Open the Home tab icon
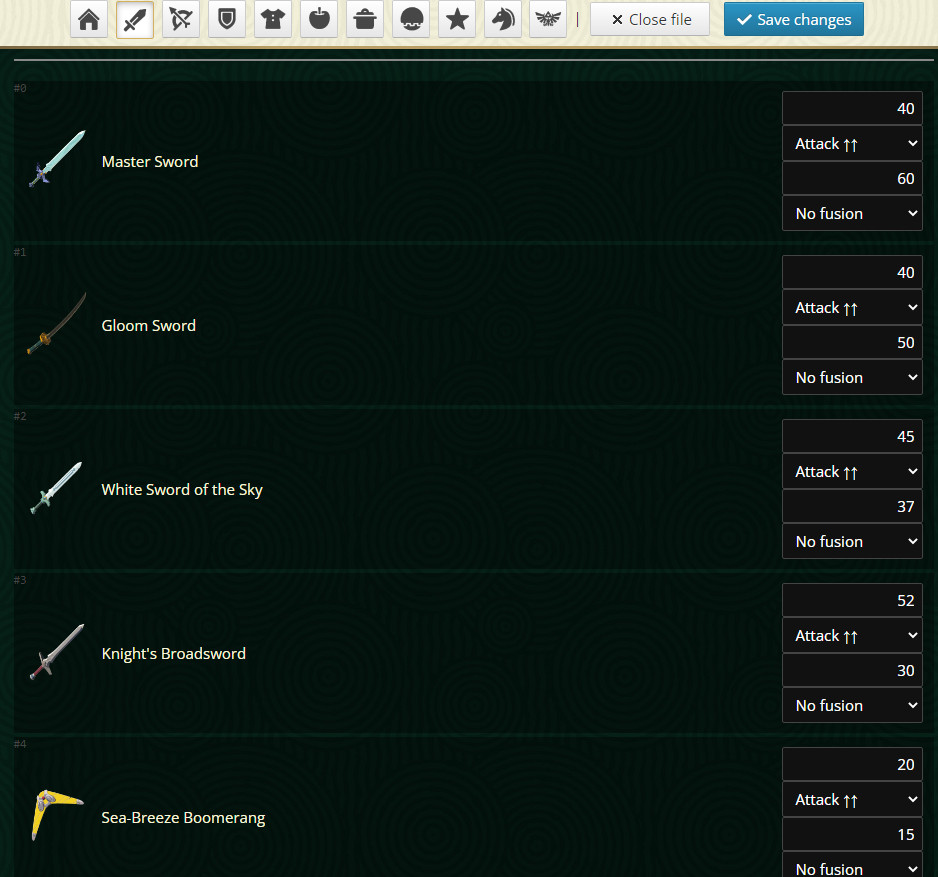The height and width of the screenshot is (877, 938). pos(89,20)
